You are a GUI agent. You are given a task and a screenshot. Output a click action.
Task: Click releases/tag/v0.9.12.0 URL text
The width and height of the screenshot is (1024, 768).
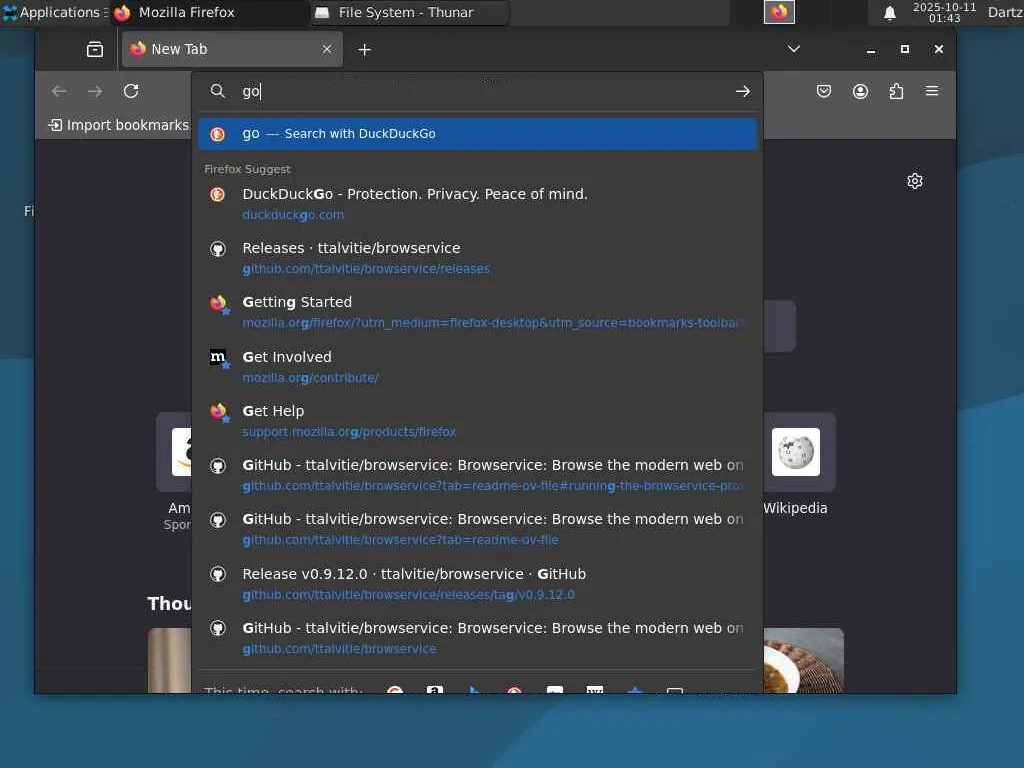coord(408,594)
